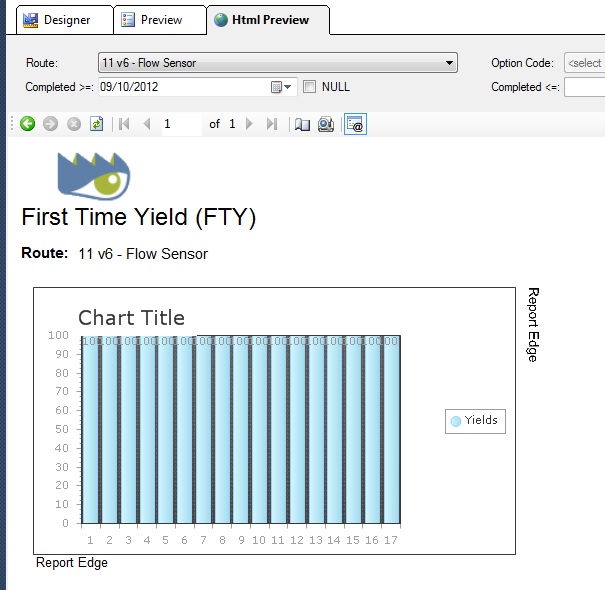Click the Yields legend color swatch
Image resolution: width=605 pixels, height=590 pixels.
(456, 421)
